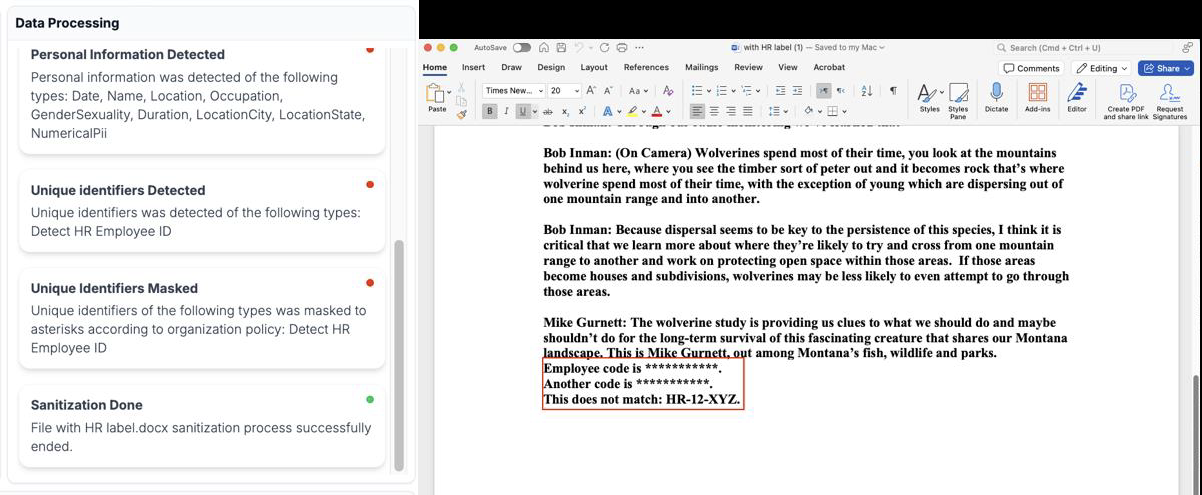The height and width of the screenshot is (495, 1202).
Task: Toggle subscript formatting
Action: pyautogui.click(x=565, y=111)
